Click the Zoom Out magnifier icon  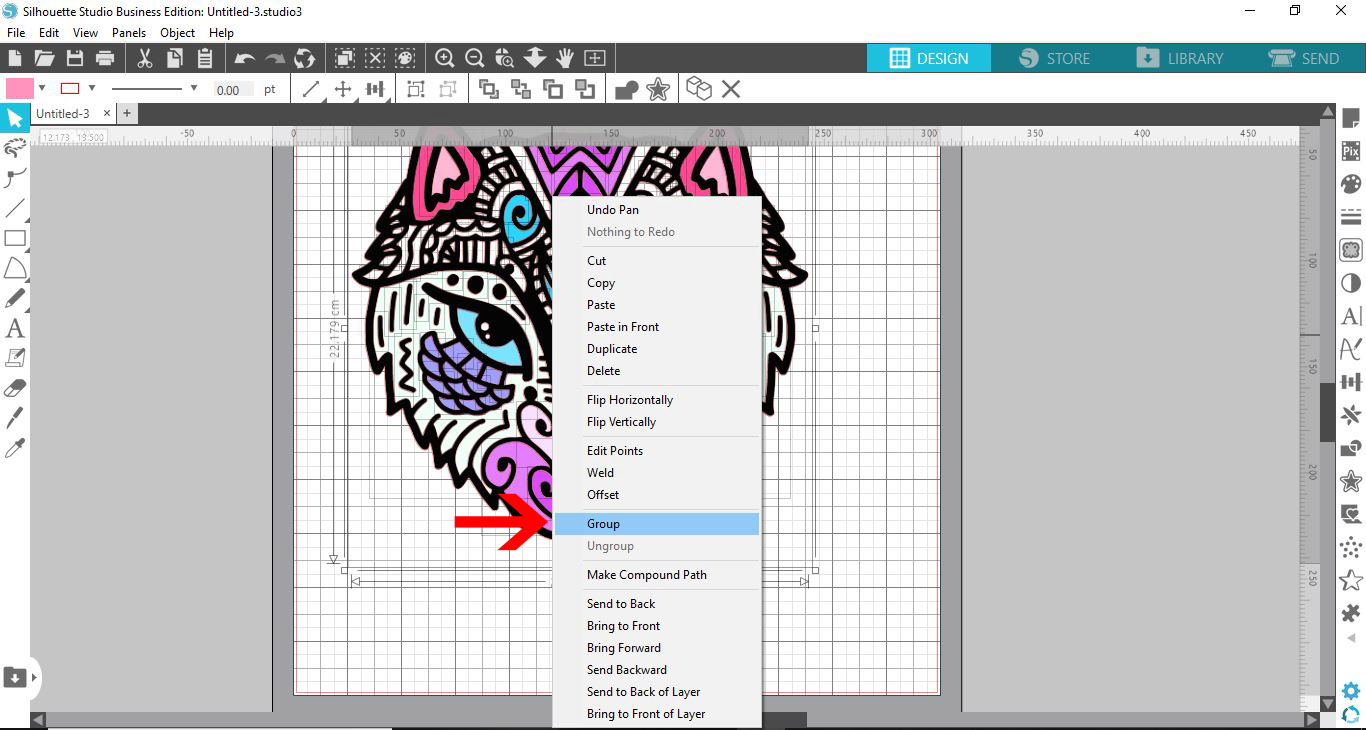(475, 58)
